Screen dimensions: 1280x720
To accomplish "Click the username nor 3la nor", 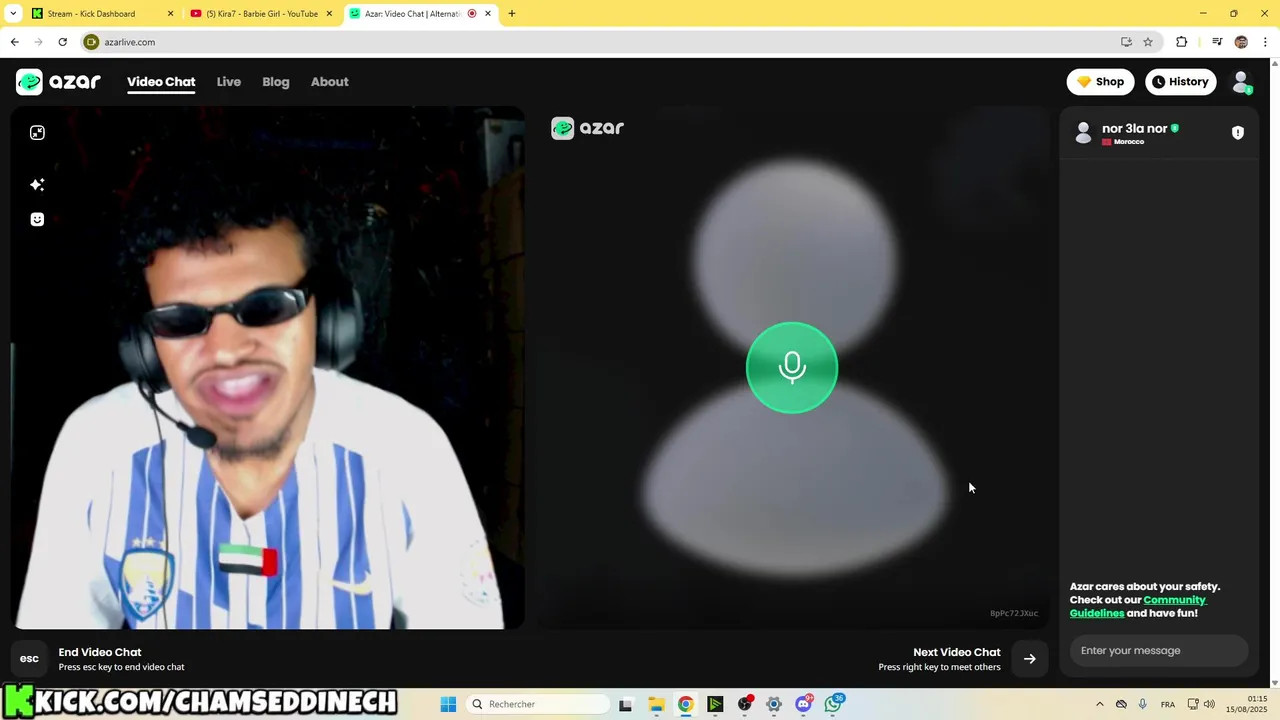I will pos(1134,128).
